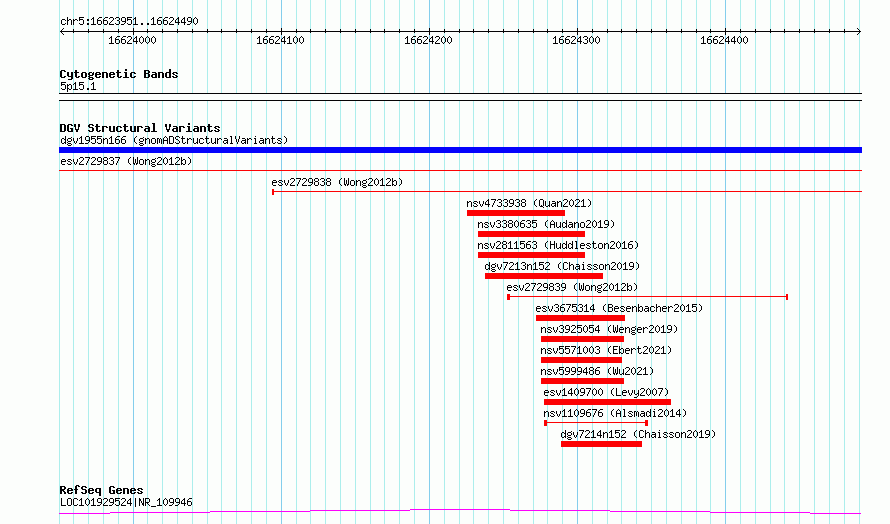Click the nsv1109676 (Alsmadi2014) label
890x524 pixels.
pos(615,413)
